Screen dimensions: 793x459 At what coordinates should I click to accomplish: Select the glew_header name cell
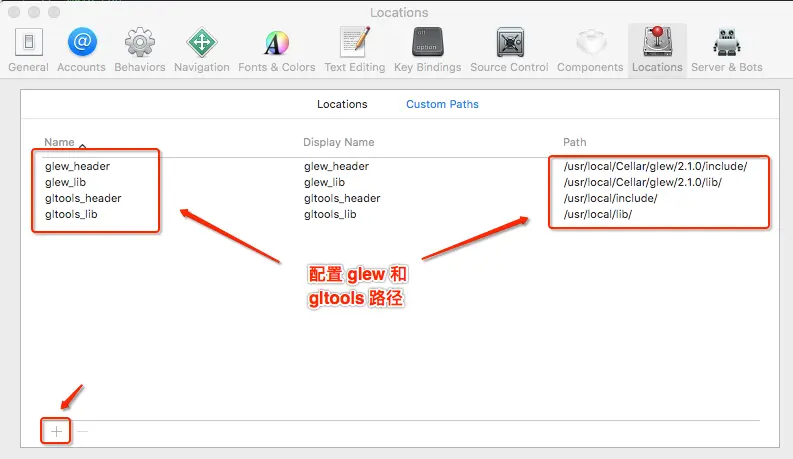coord(77,166)
